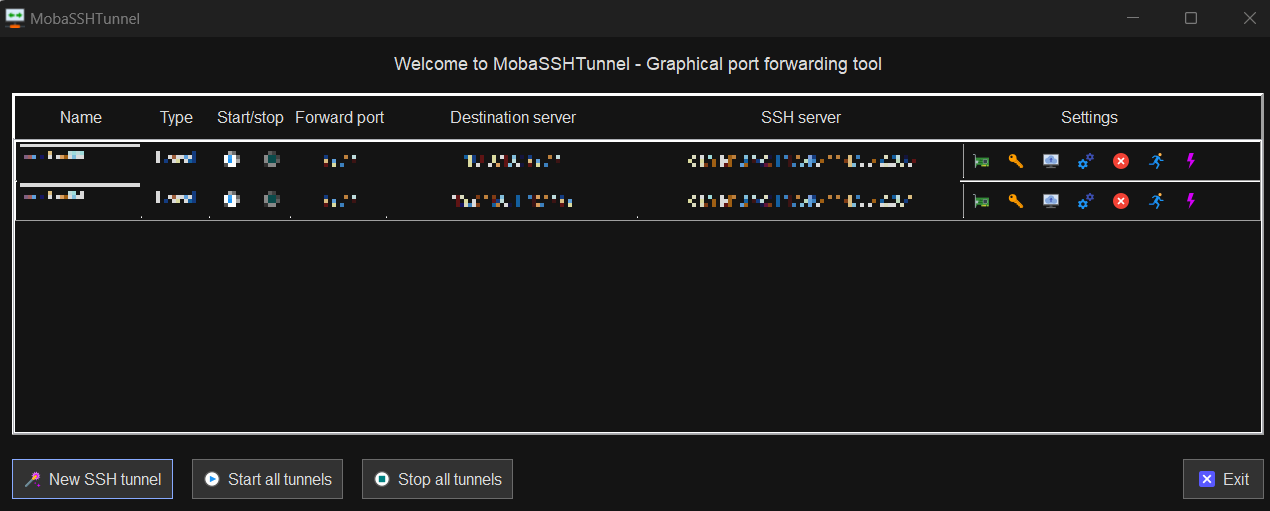1270x511 pixels.
Task: Close the MobaSSHTunnel window
Action: click(x=1248, y=18)
